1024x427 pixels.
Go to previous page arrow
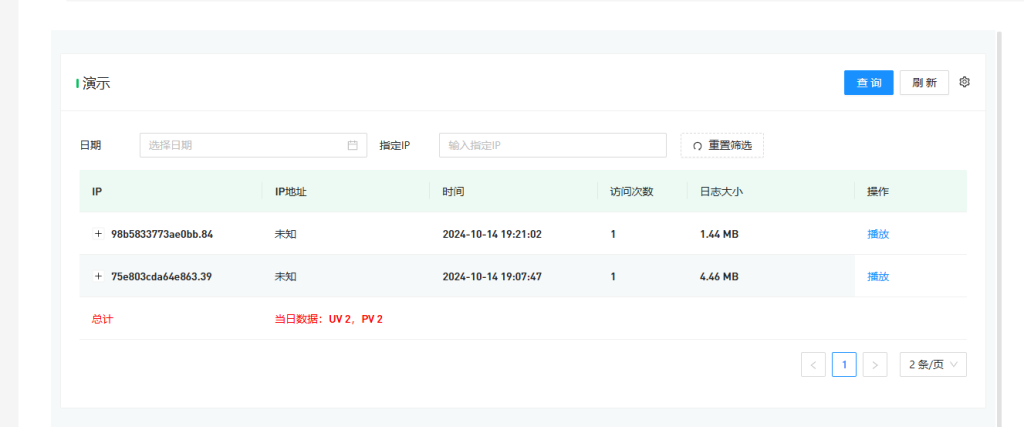coord(813,365)
